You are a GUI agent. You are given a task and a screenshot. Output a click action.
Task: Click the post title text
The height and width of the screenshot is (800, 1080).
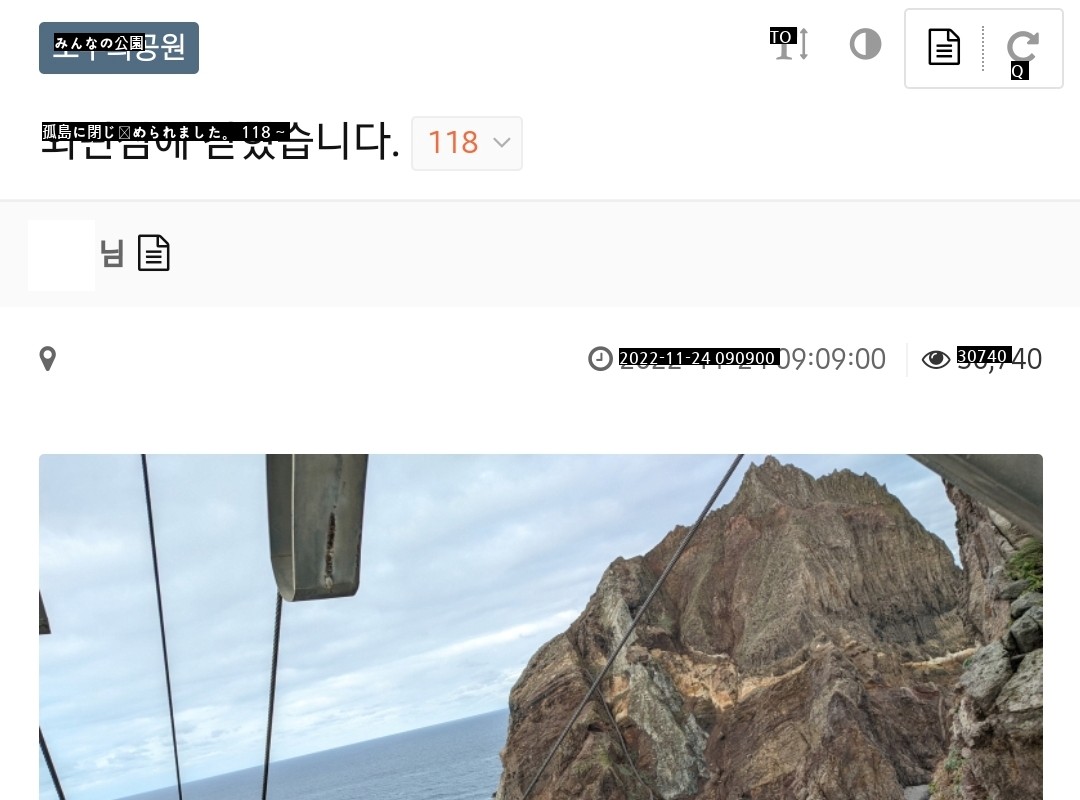tap(220, 141)
